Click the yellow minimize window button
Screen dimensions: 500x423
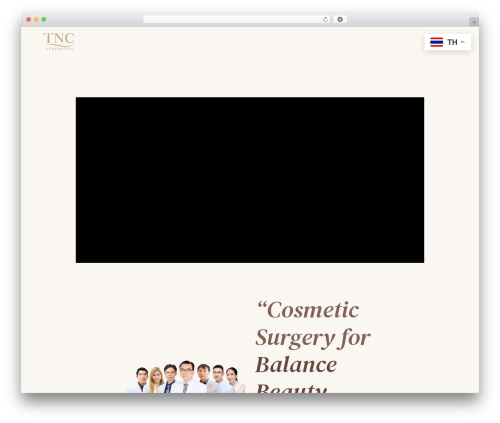pyautogui.click(x=36, y=20)
